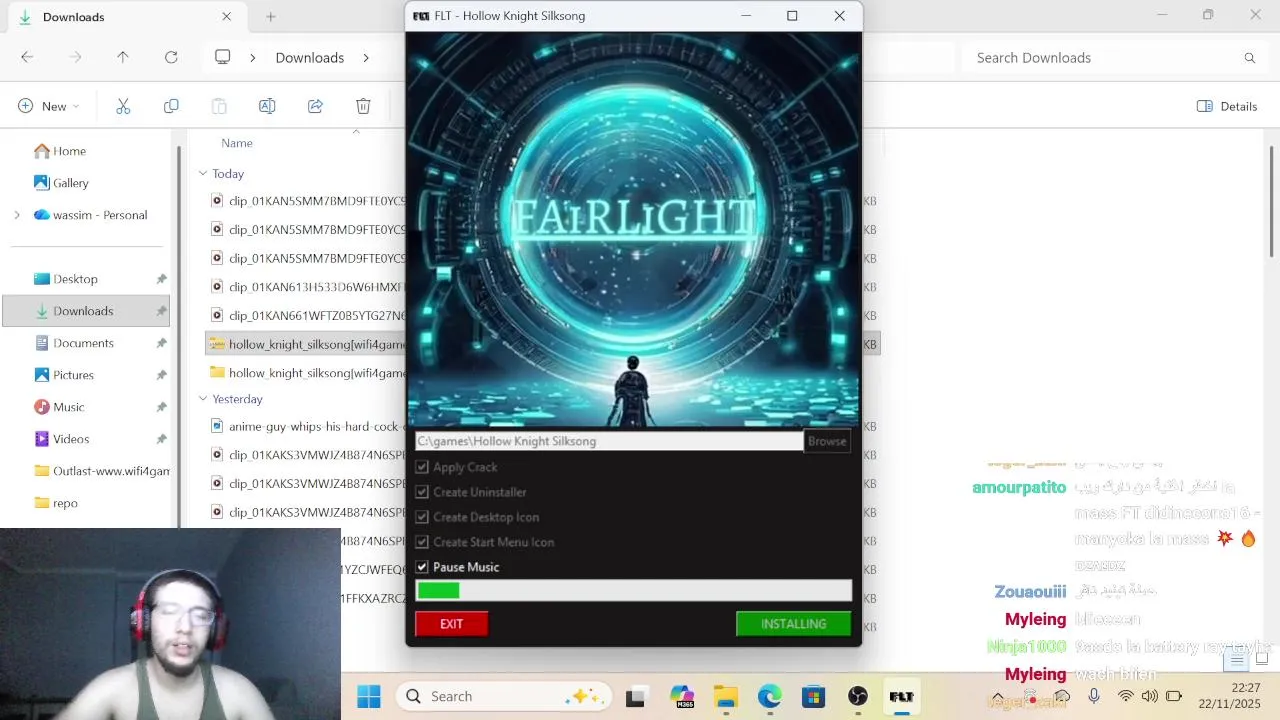
Task: Click Downloads breadcrumb in address bar
Action: (x=310, y=58)
